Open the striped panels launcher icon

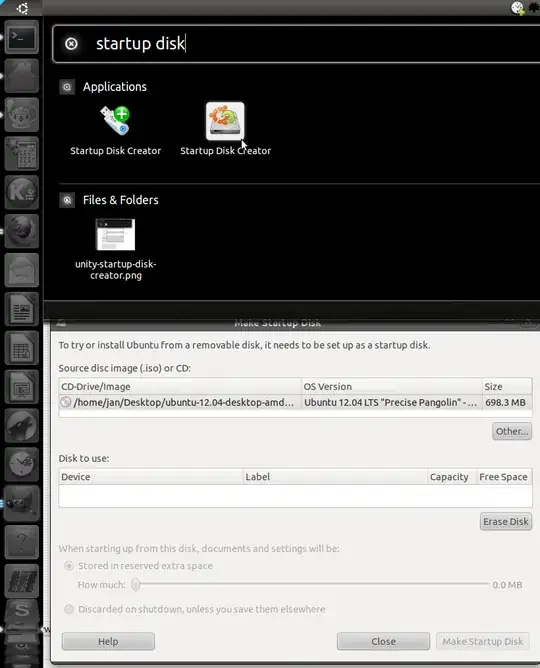(x=21, y=581)
